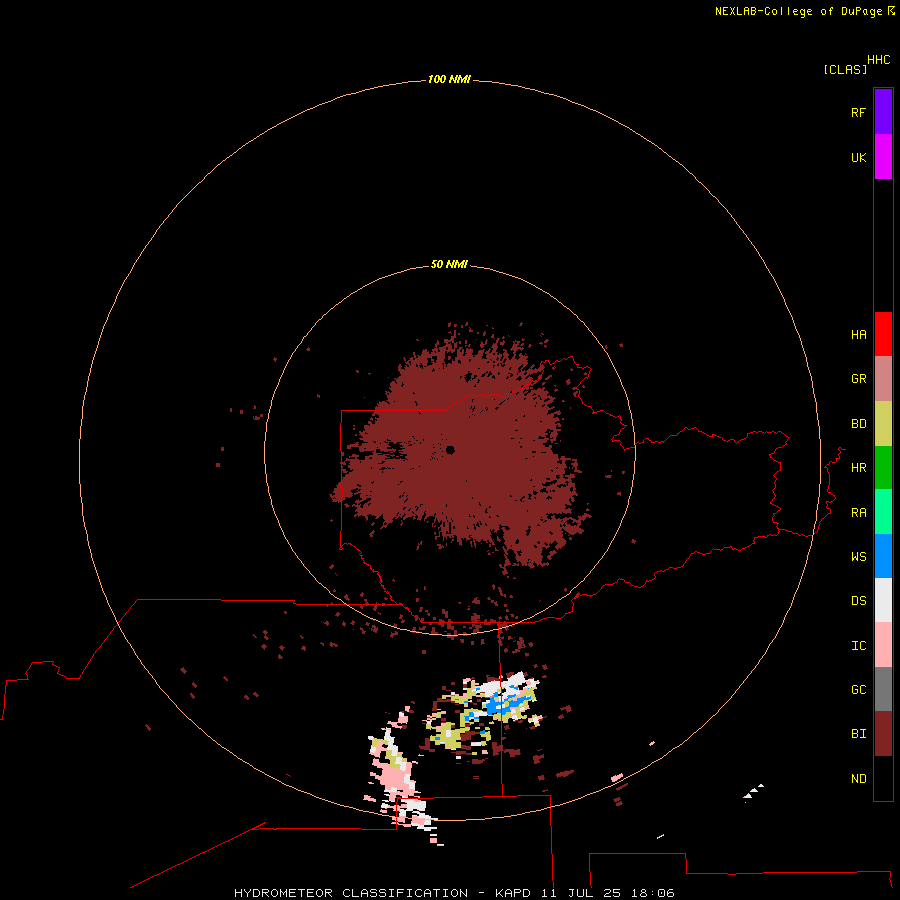Click the ND legend label
The width and height of the screenshot is (900, 900).
[x=858, y=778]
